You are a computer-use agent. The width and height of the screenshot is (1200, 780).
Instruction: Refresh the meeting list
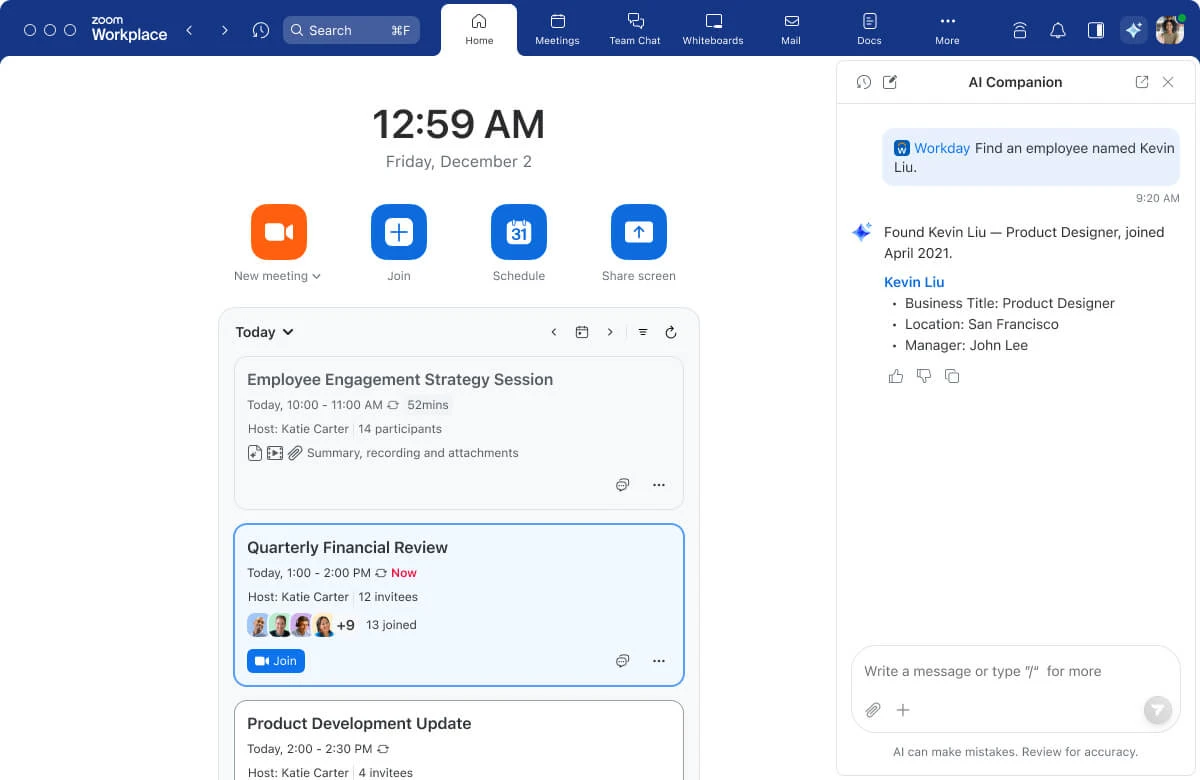pyautogui.click(x=671, y=332)
